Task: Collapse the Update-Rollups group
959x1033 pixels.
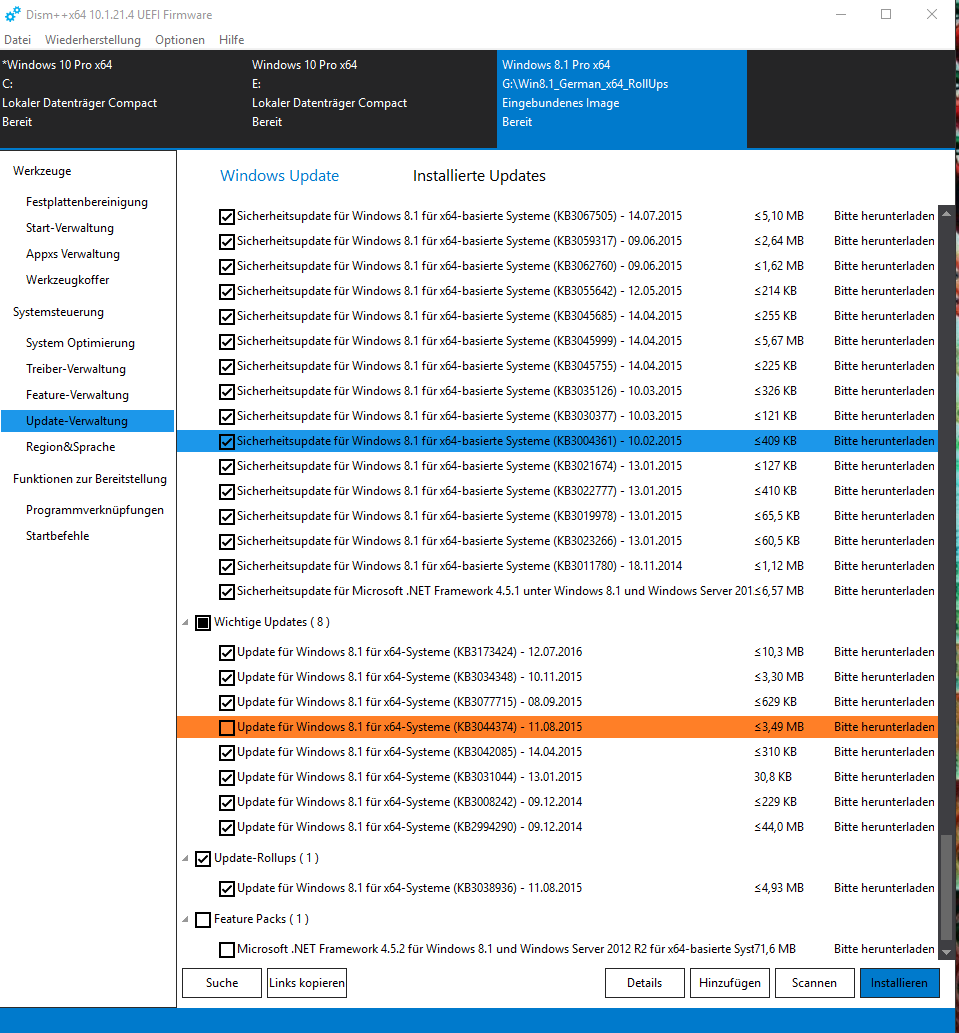Action: click(185, 858)
